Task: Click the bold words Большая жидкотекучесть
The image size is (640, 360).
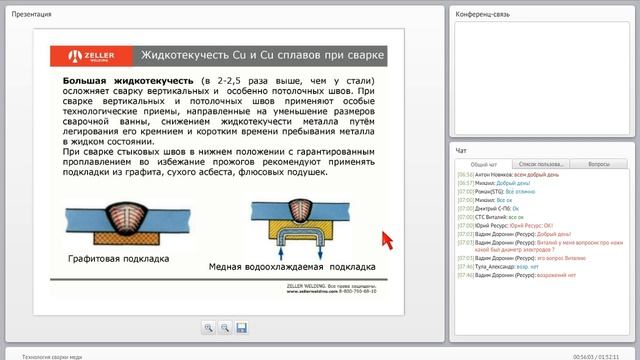Action: point(128,81)
